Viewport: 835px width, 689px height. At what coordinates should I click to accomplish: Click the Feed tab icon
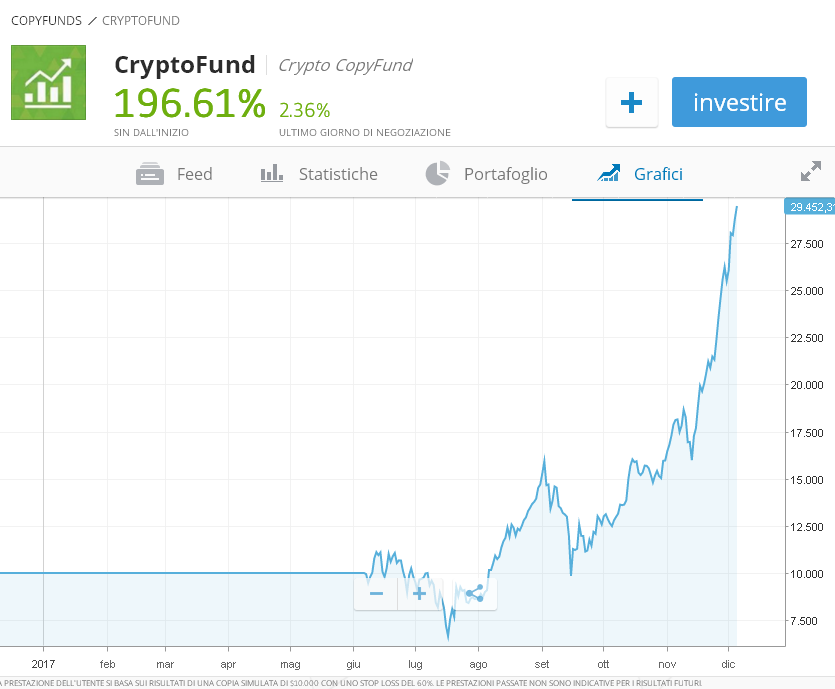click(150, 174)
